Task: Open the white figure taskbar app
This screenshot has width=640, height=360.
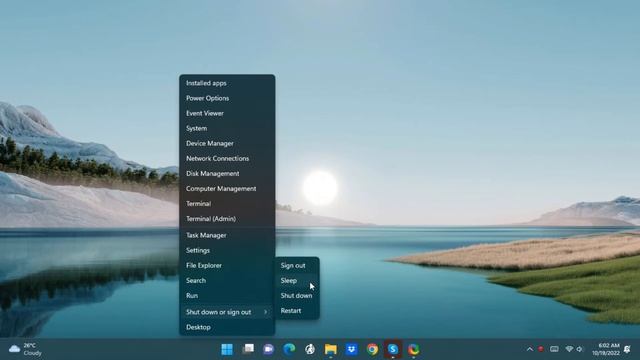Action: tap(310, 349)
